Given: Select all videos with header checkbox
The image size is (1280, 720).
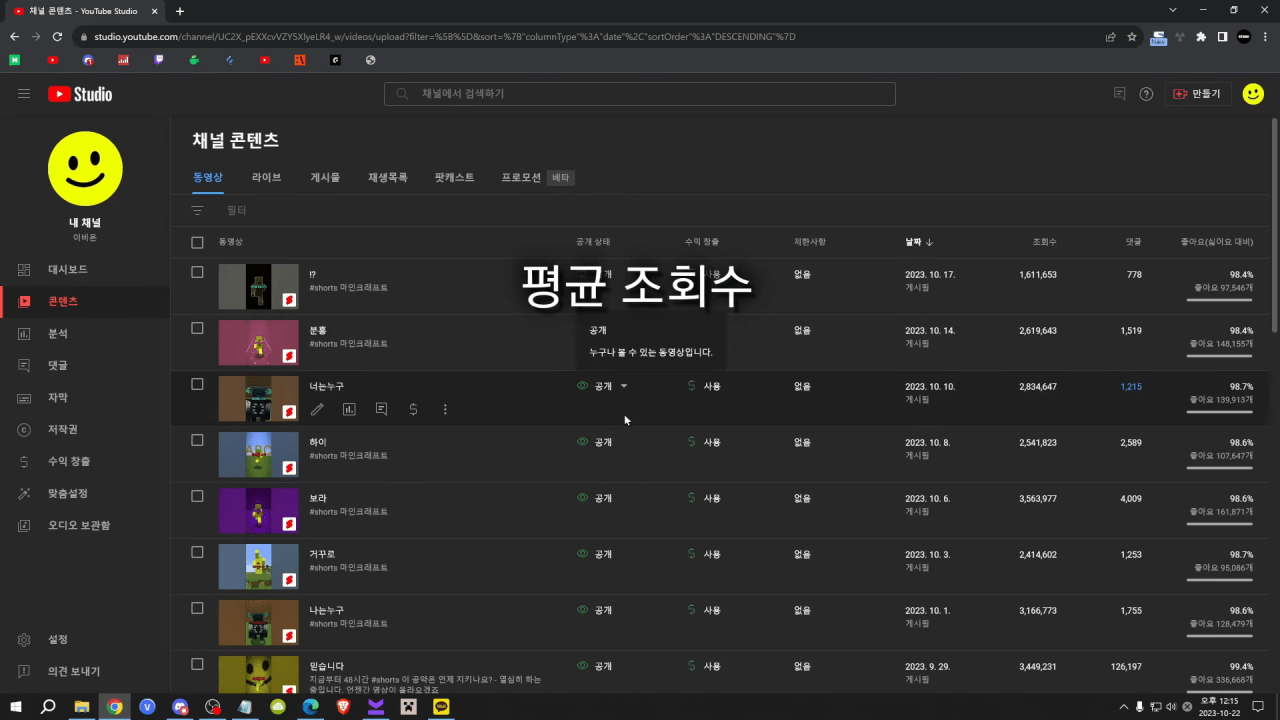Looking at the screenshot, I should click(x=197, y=242).
